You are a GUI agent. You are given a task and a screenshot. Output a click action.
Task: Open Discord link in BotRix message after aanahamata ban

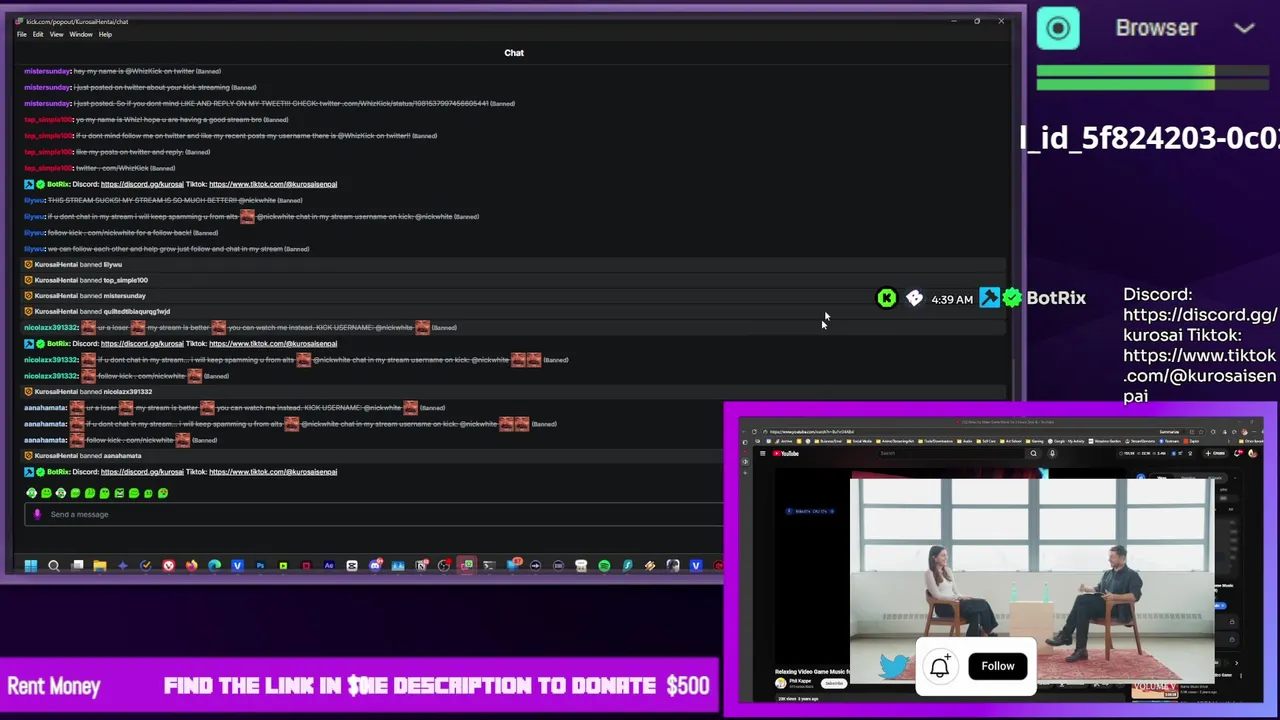(142, 472)
